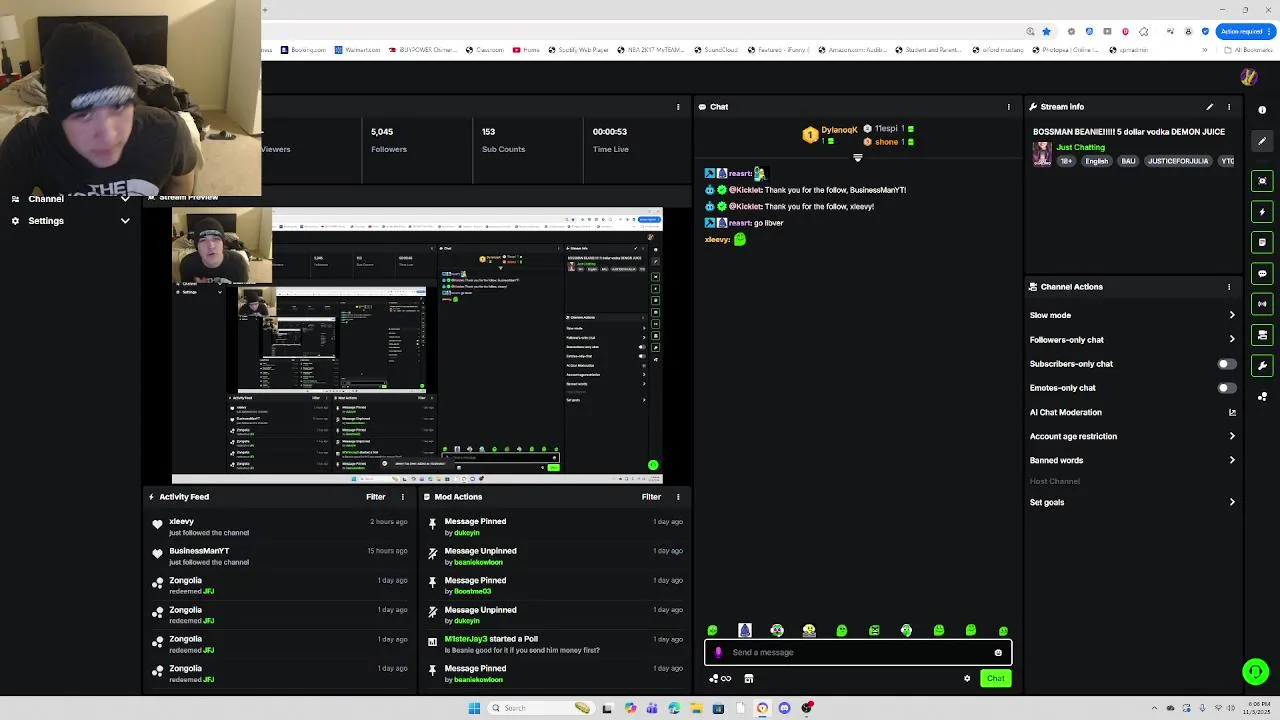Open Discord from the taskbar

[x=784, y=708]
